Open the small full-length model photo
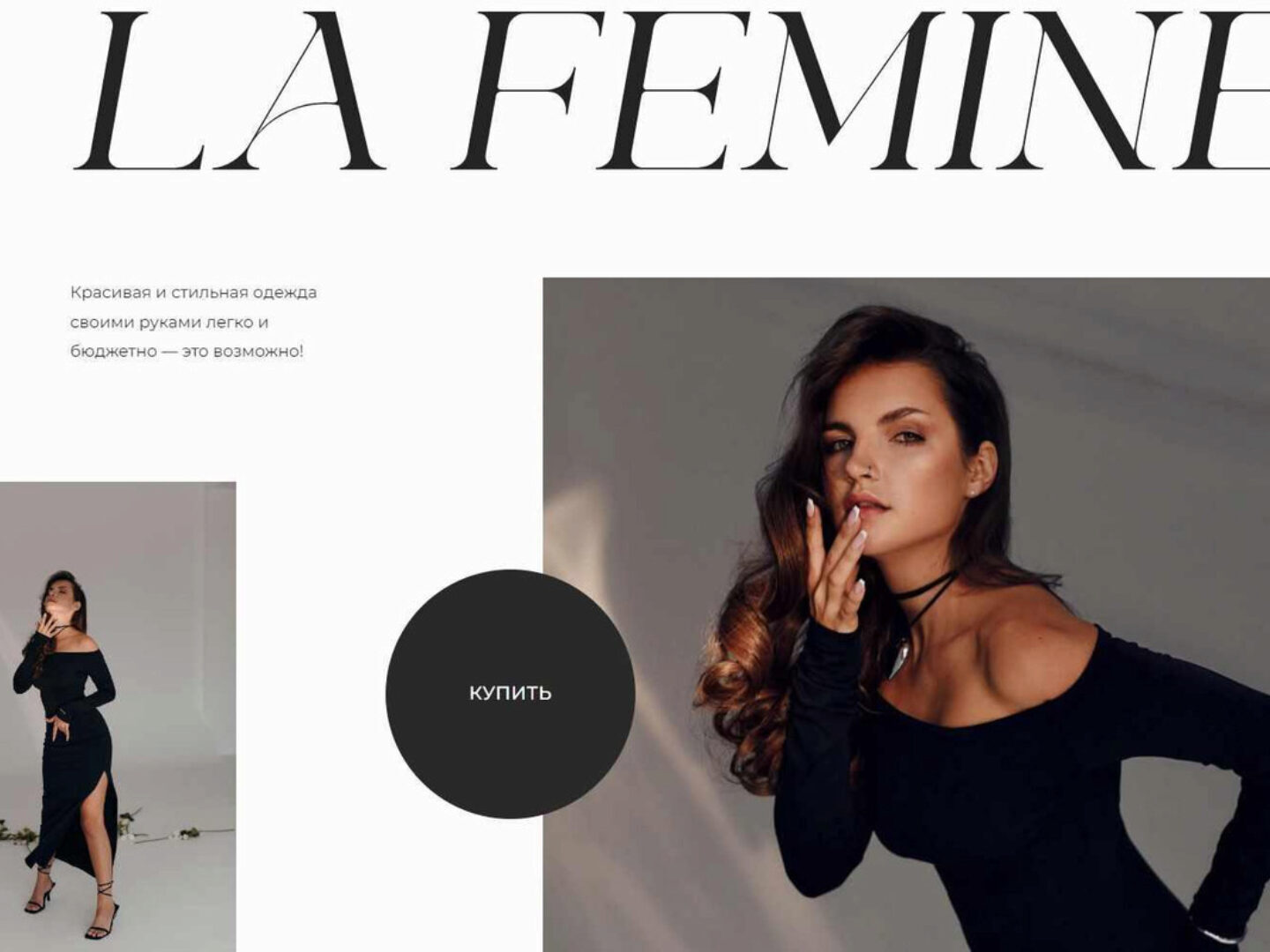Image resolution: width=1270 pixels, height=952 pixels. (117, 716)
